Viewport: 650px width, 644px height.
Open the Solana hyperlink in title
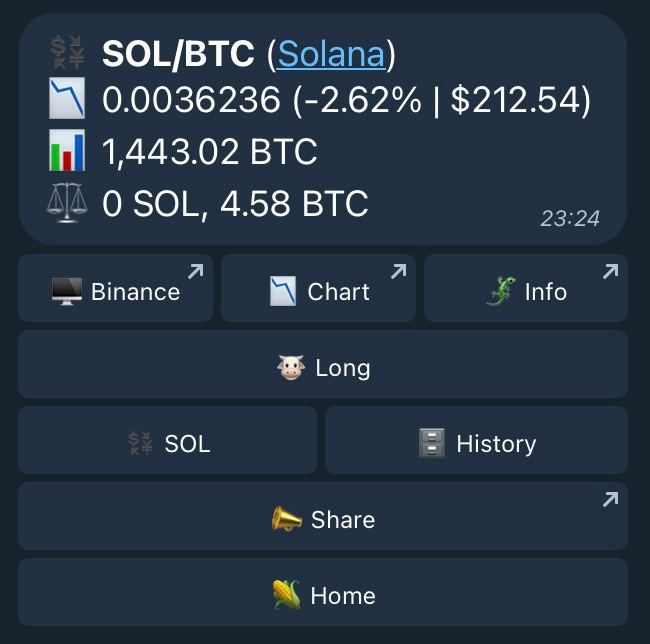click(x=331, y=54)
